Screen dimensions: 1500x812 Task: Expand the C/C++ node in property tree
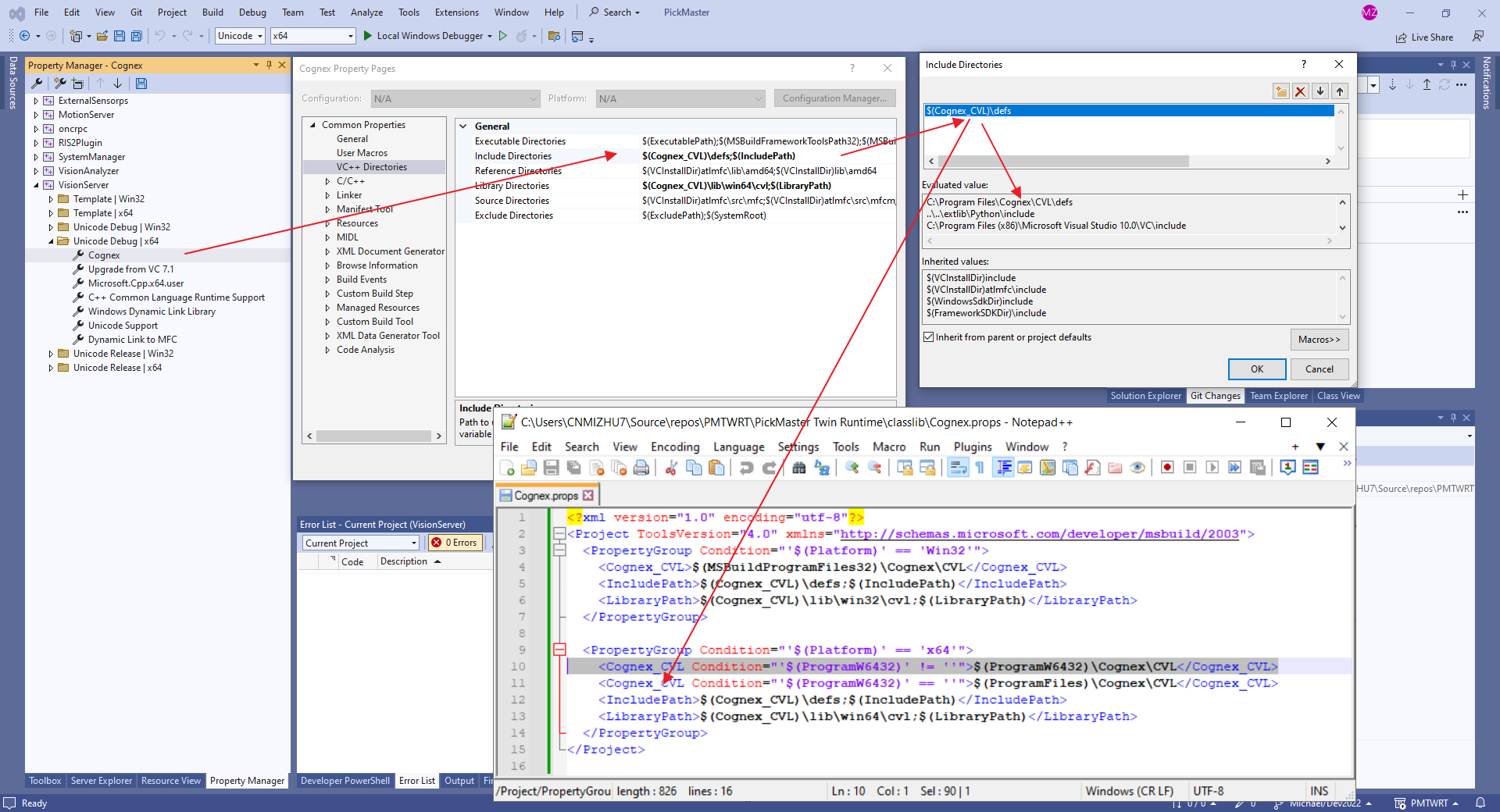tap(327, 181)
